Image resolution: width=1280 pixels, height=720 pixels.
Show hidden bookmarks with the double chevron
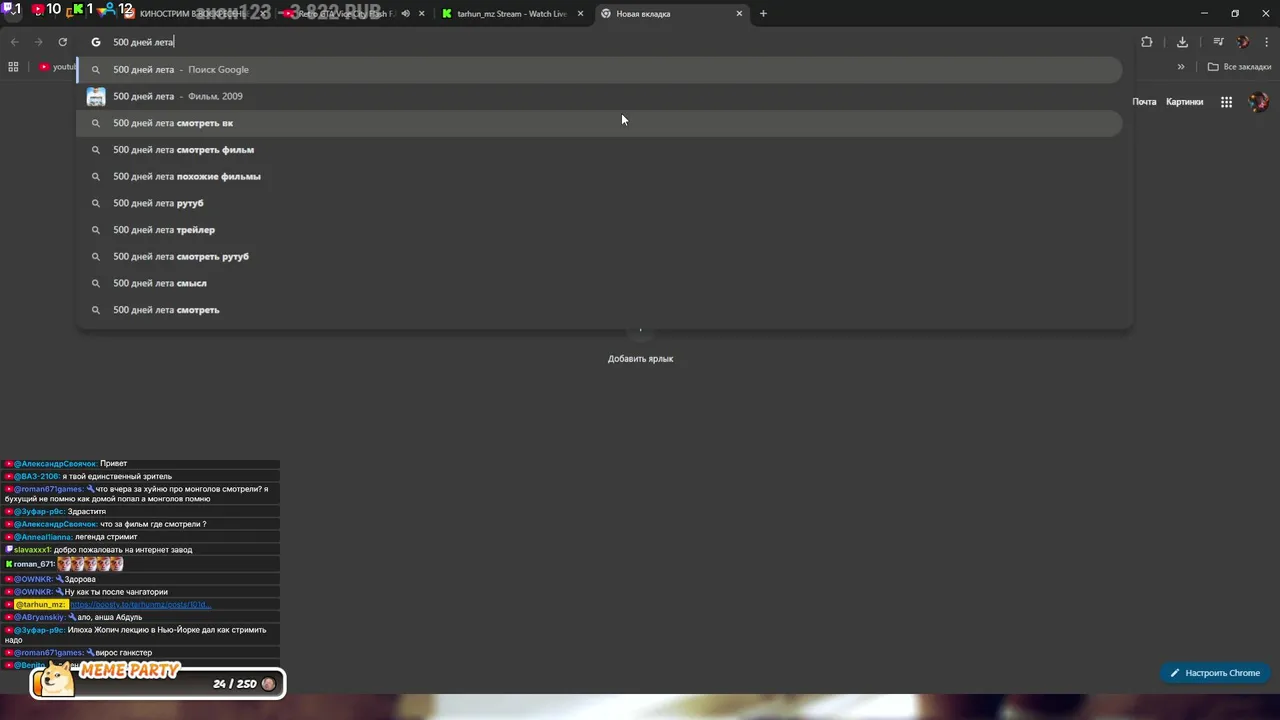point(1181,67)
